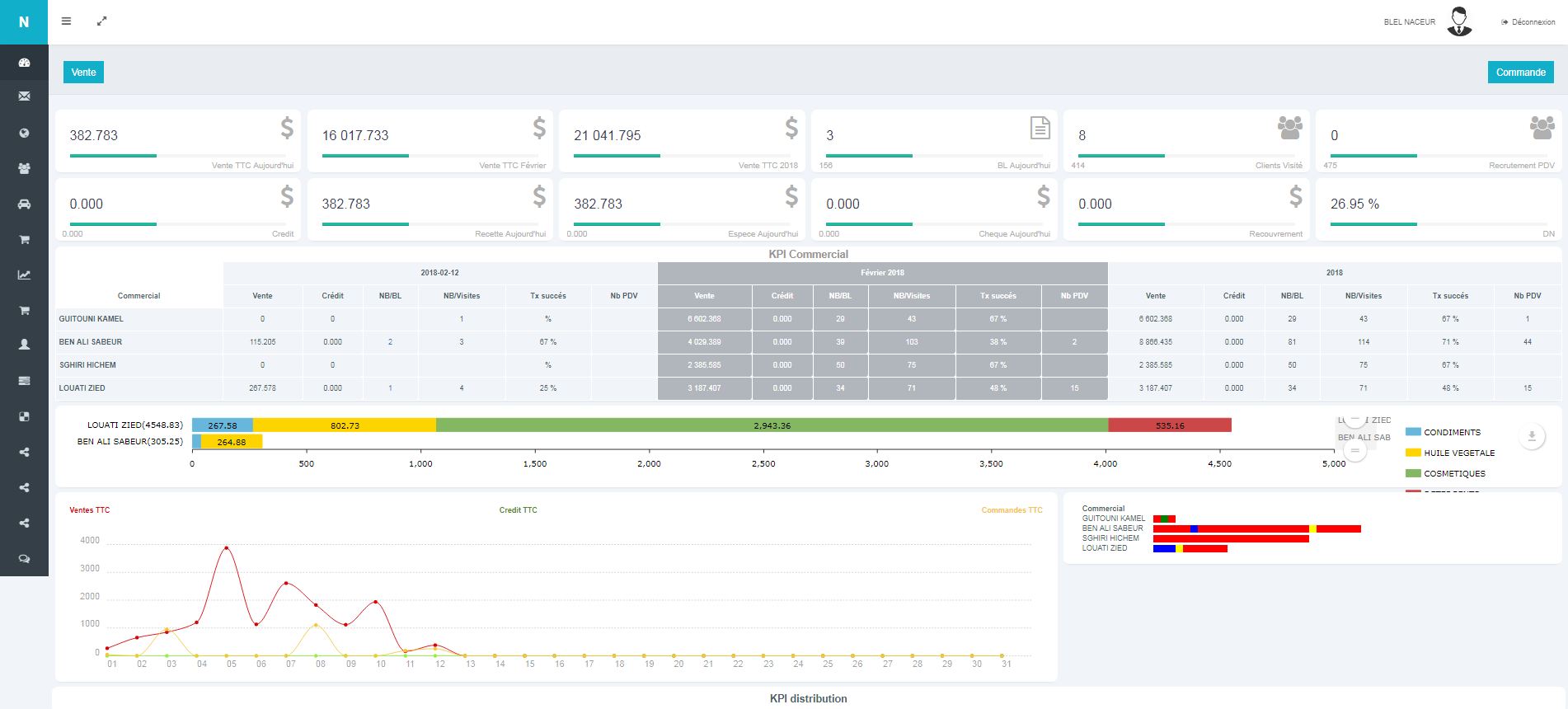The width and height of the screenshot is (1568, 709).
Task: Click cart icon just below the car icon
Action: point(24,239)
